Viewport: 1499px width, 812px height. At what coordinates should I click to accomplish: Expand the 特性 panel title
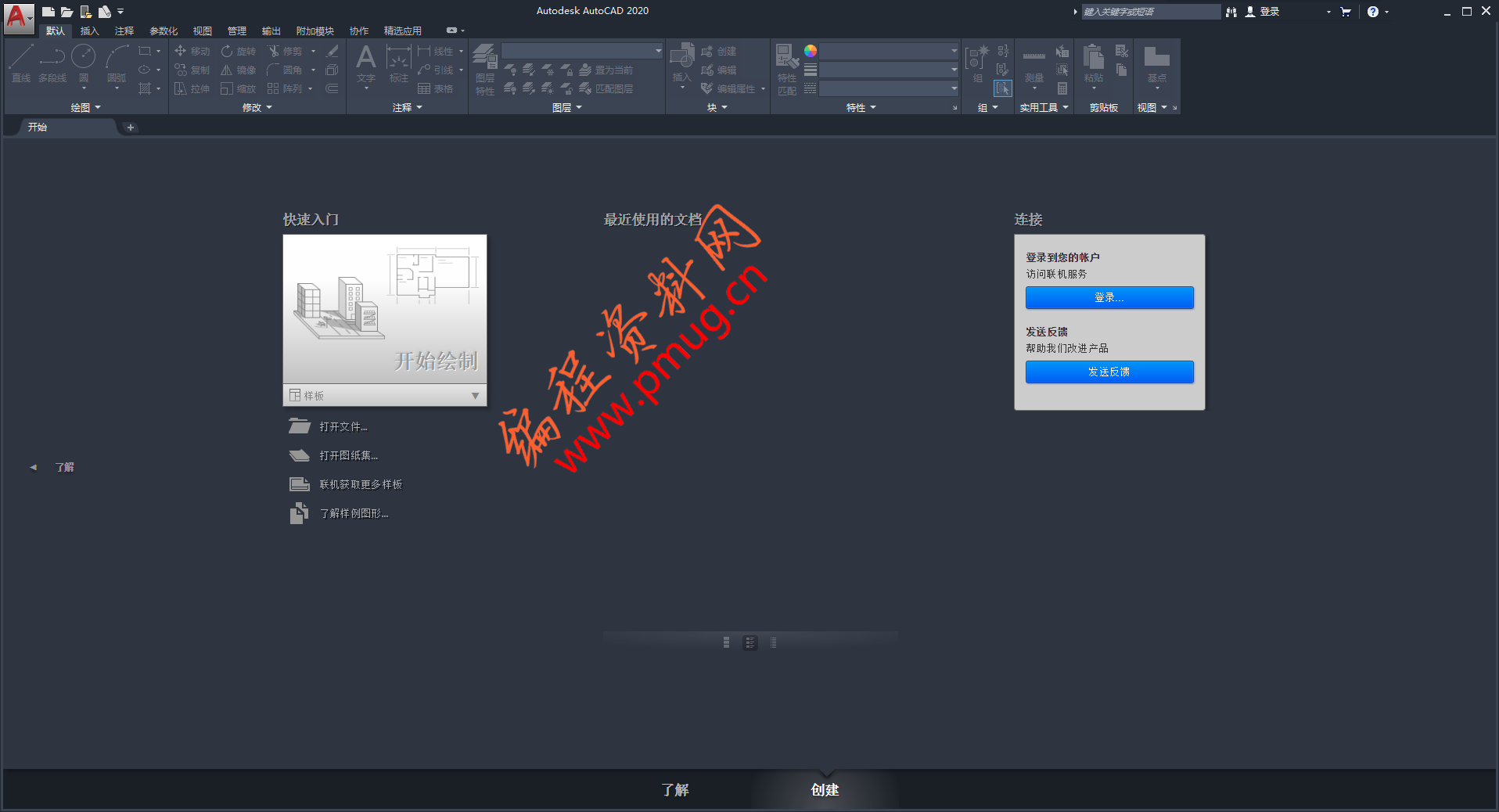point(861,107)
